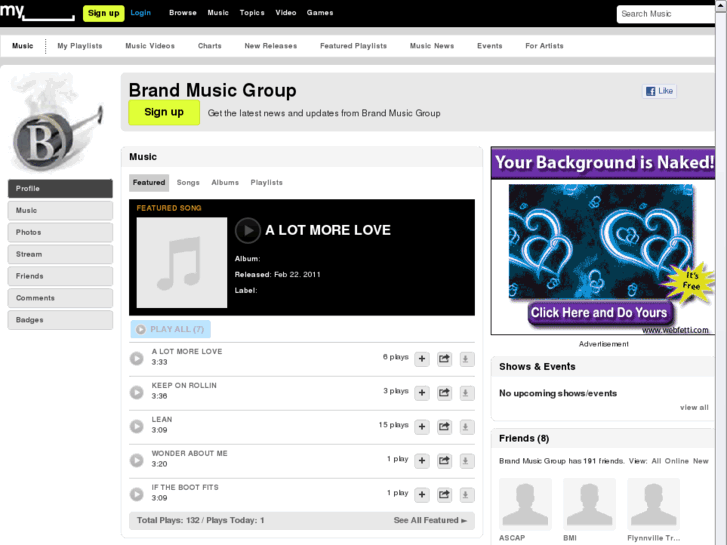The height and width of the screenshot is (545, 727).
Task: Add IF THE BOOT FITS with plus icon
Action: [x=422, y=495]
